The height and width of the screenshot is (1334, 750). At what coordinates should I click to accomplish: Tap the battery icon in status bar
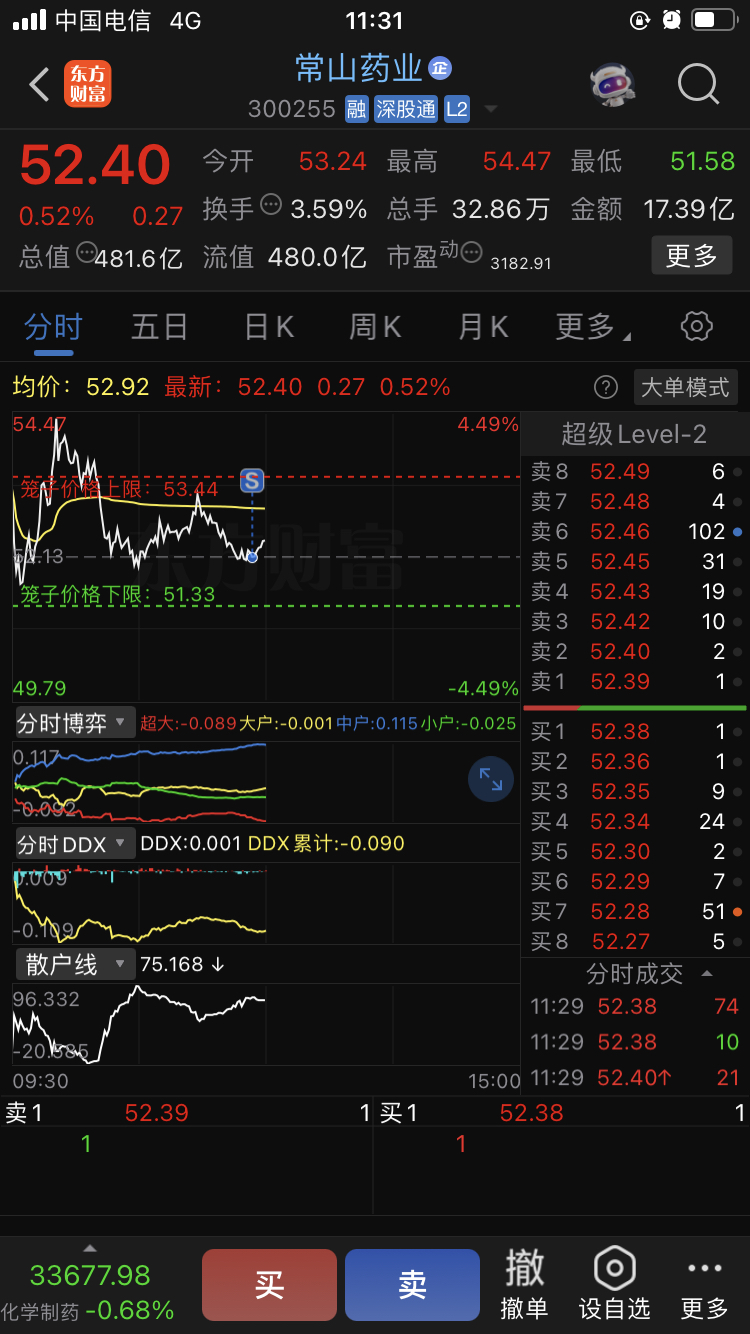(x=715, y=20)
